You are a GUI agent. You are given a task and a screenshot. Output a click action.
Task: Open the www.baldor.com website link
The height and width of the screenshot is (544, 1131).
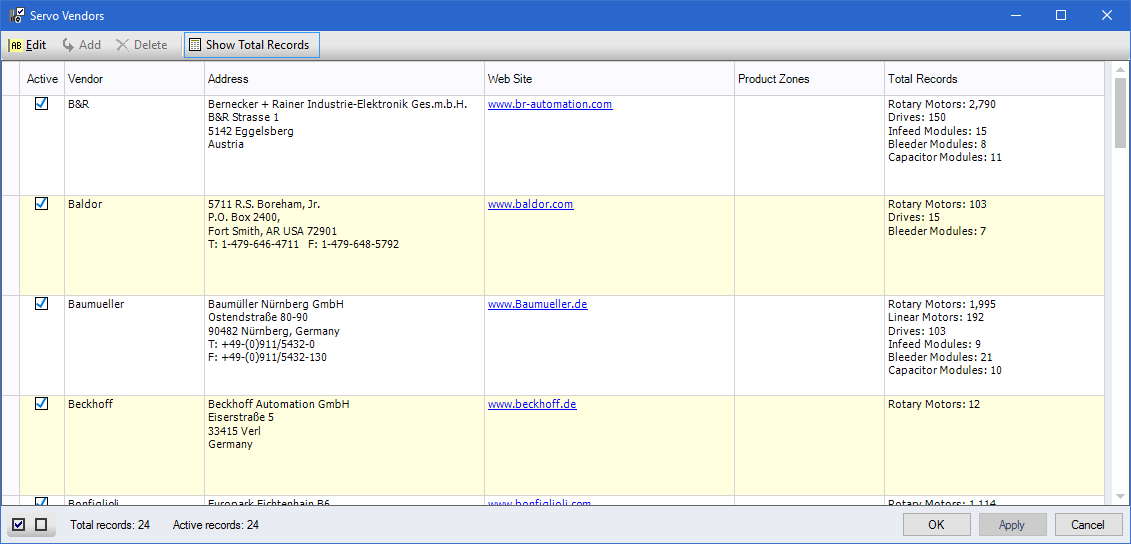point(530,204)
